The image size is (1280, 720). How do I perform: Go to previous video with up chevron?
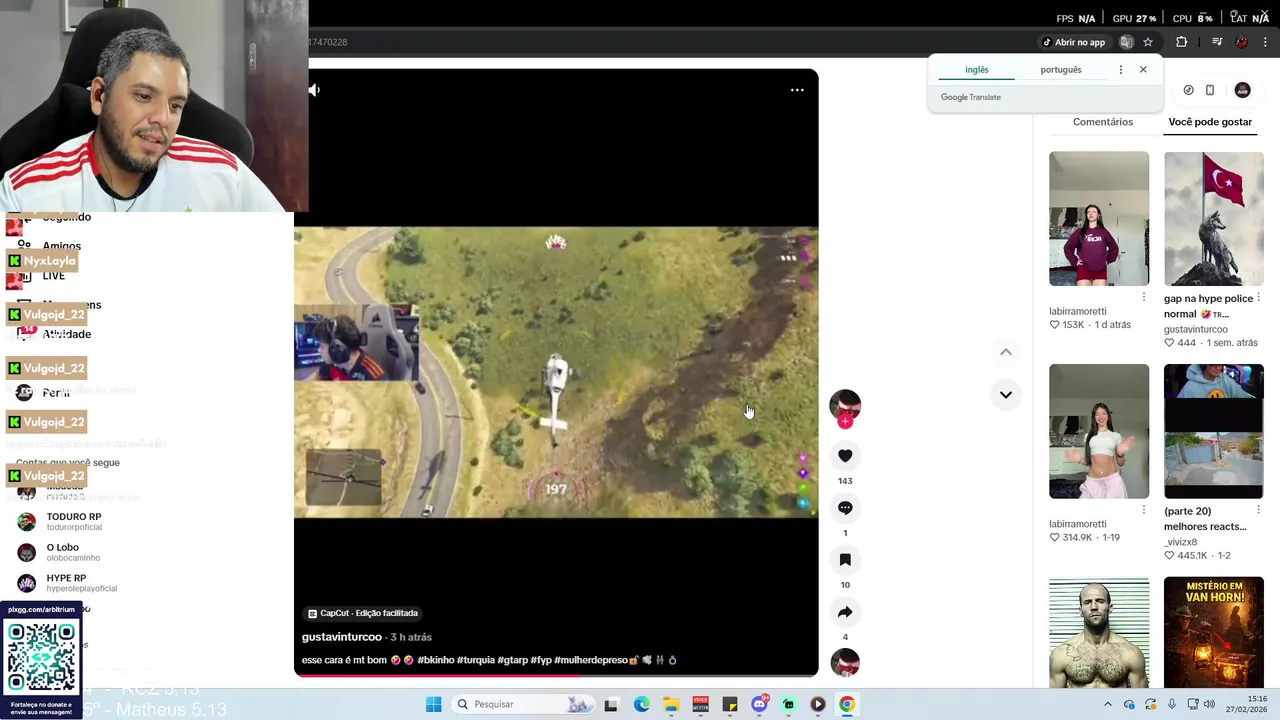coord(1006,352)
